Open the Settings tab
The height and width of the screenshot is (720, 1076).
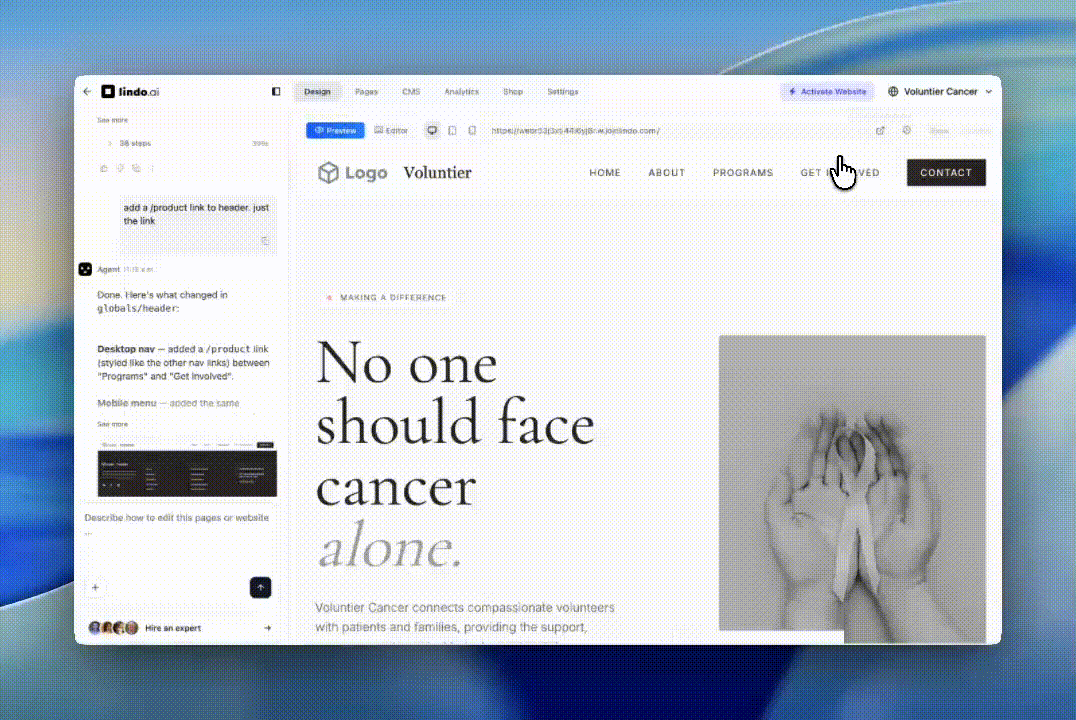pos(563,91)
